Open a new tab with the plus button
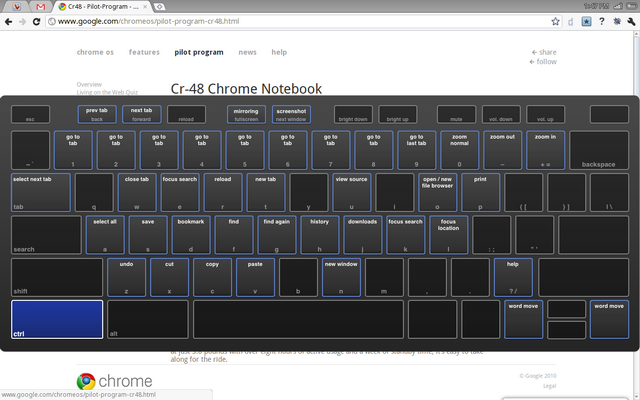Viewport: 640px width, 400px height. click(x=160, y=7)
